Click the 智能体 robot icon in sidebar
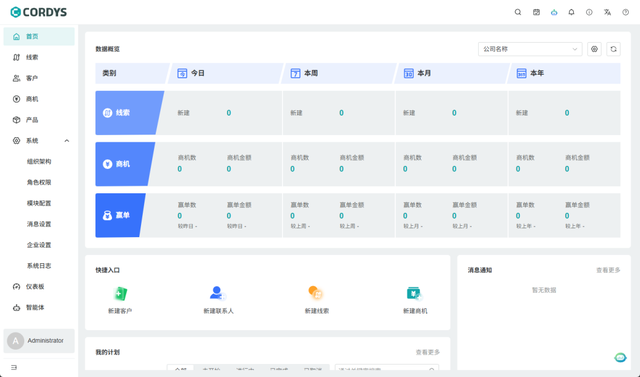Image resolution: width=640 pixels, height=377 pixels. [x=16, y=308]
